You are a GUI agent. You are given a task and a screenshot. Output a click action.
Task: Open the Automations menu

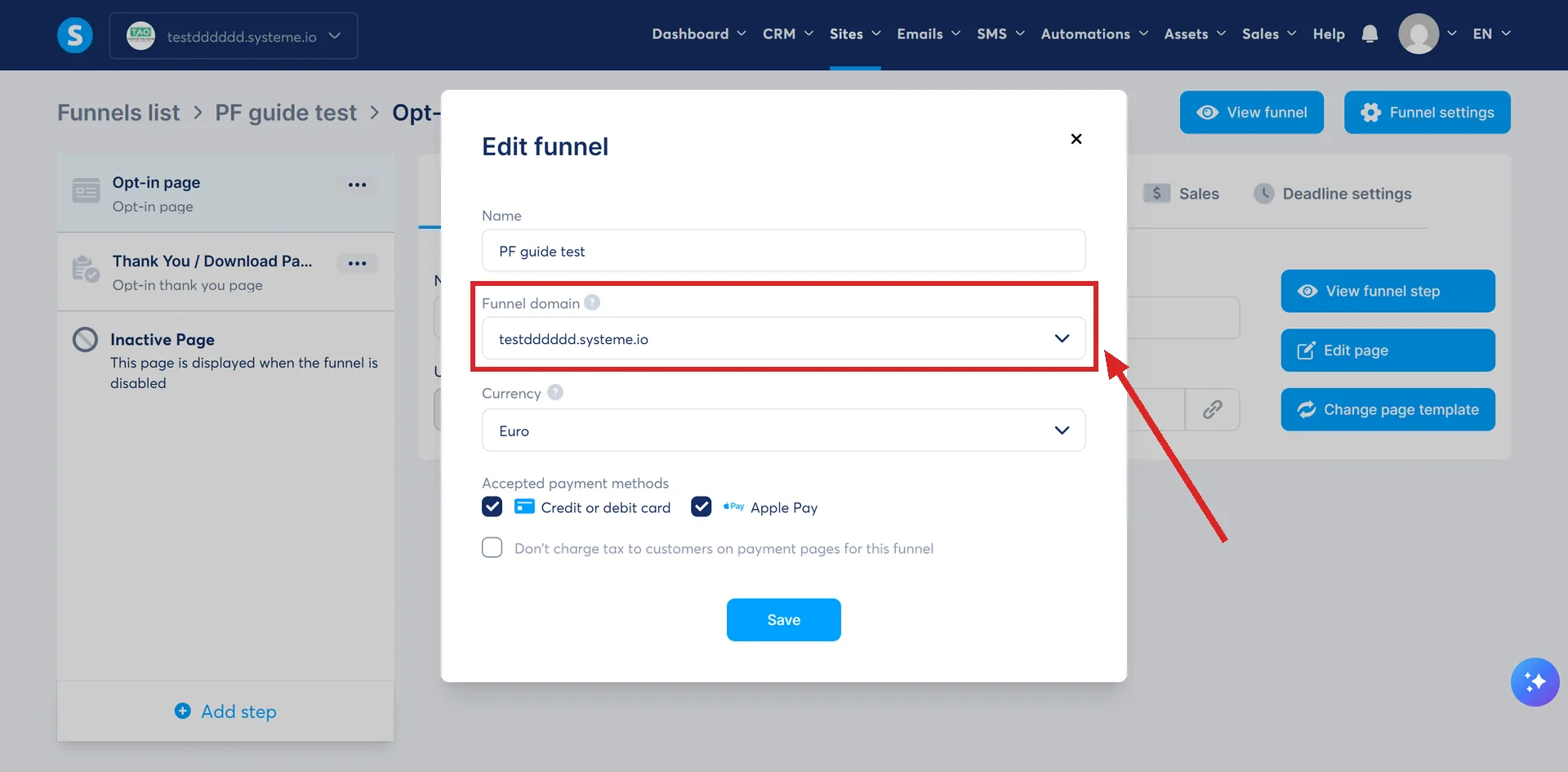[x=1094, y=34]
